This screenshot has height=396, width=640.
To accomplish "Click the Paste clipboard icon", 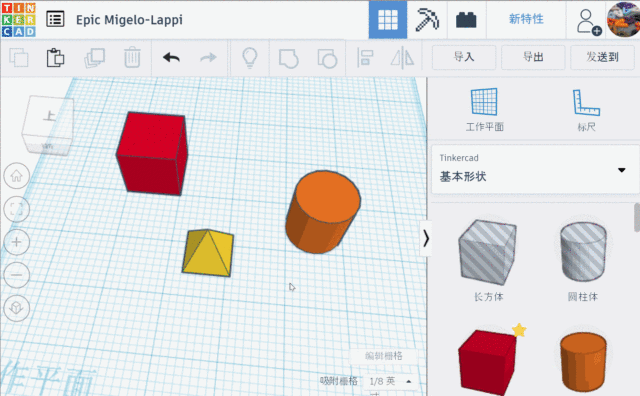I will pos(55,58).
